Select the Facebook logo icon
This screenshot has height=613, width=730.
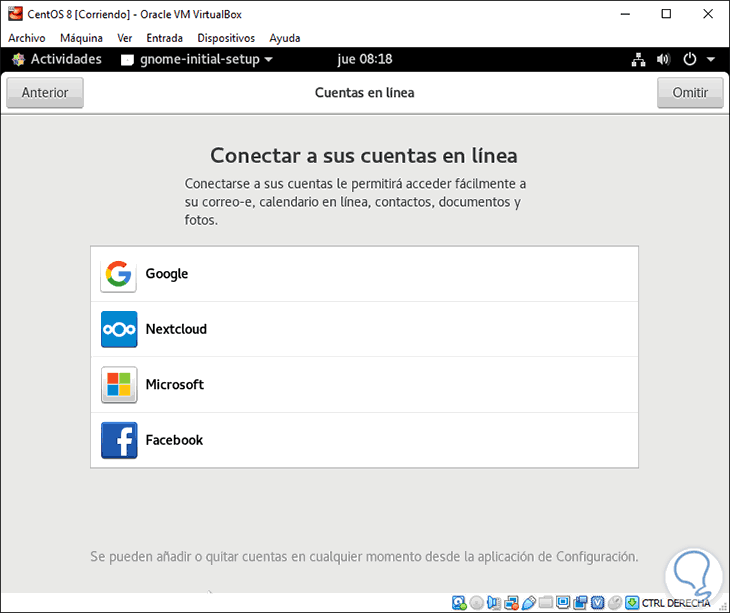click(119, 440)
